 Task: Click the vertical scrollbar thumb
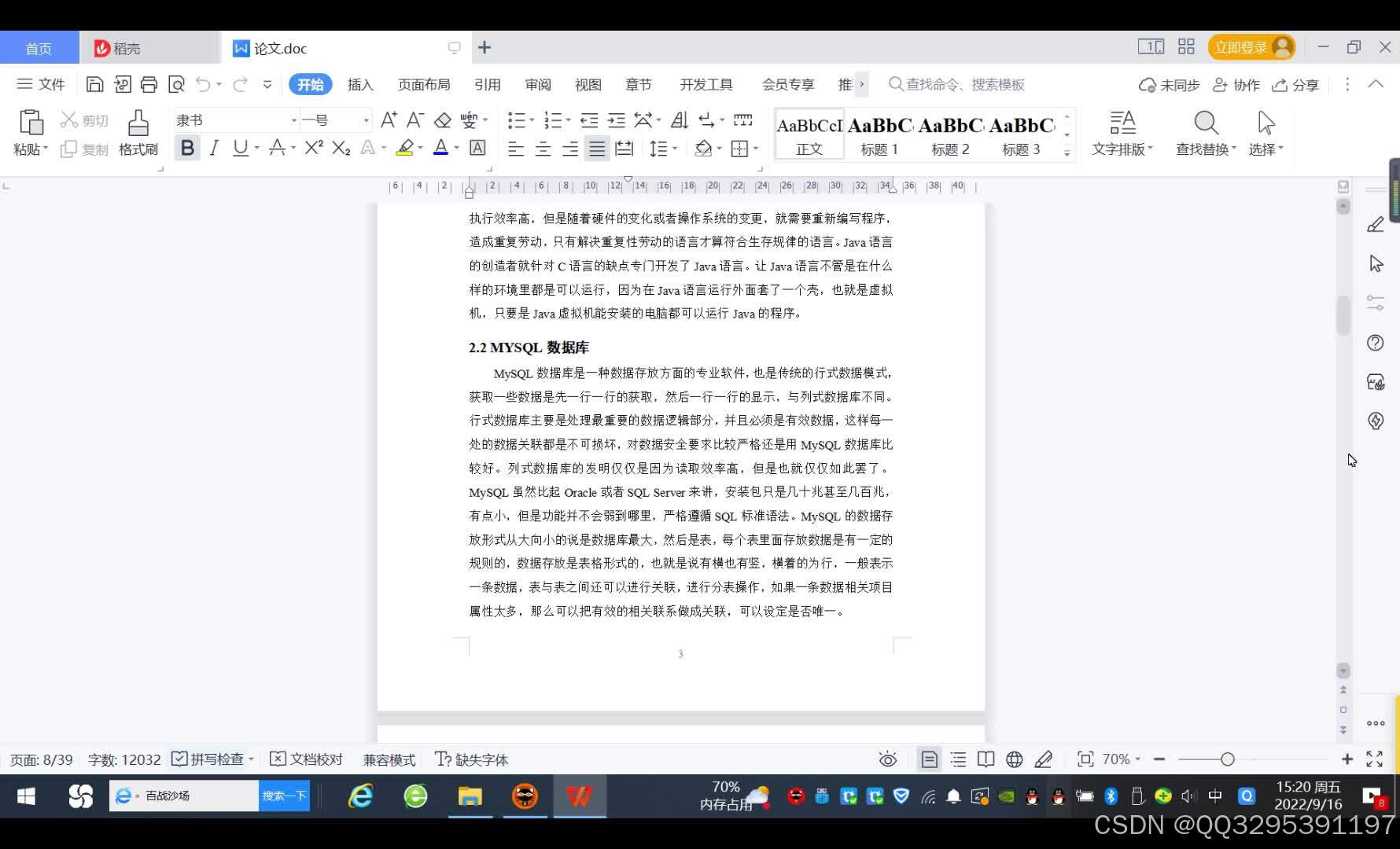[1343, 315]
